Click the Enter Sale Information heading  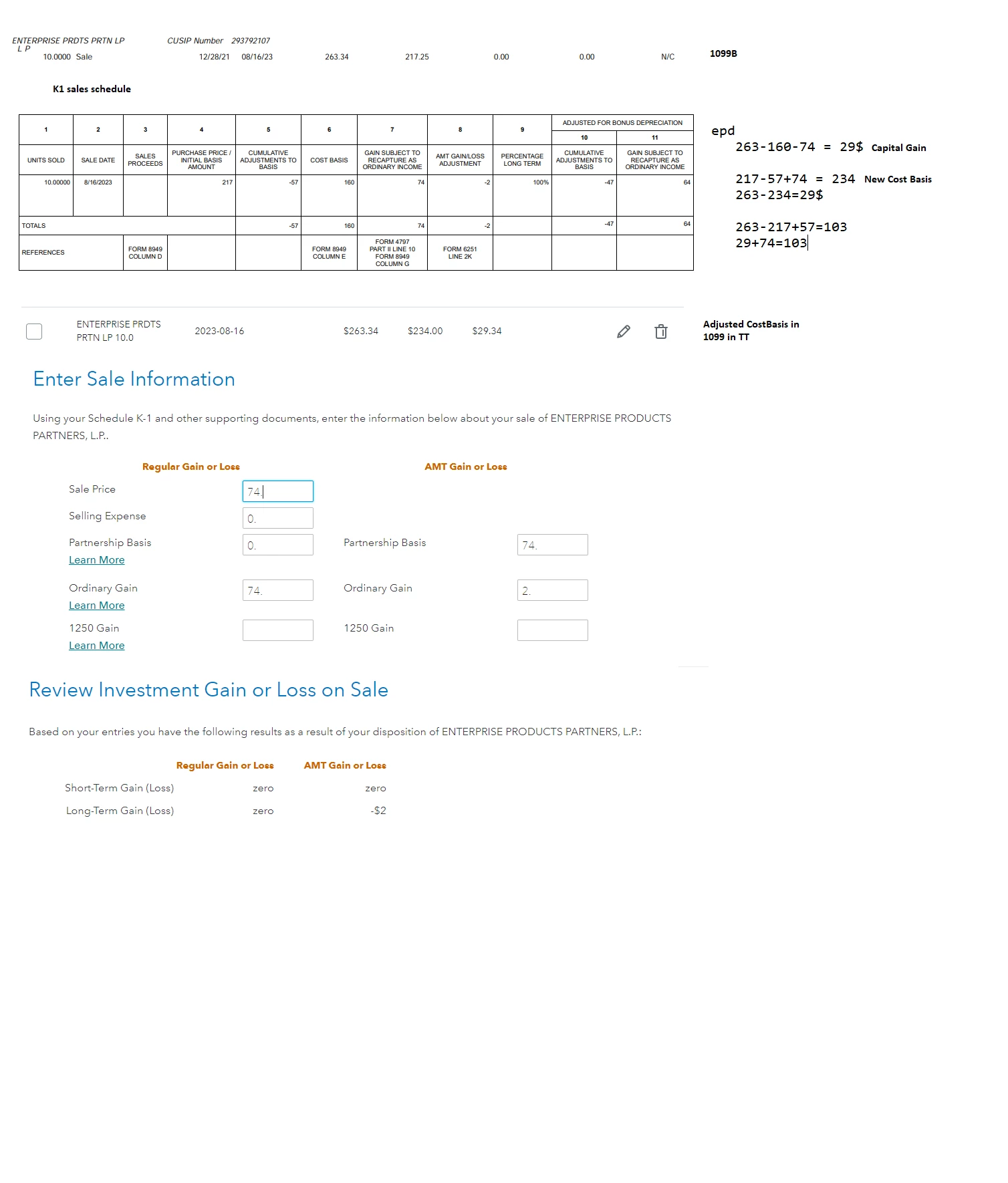point(134,379)
